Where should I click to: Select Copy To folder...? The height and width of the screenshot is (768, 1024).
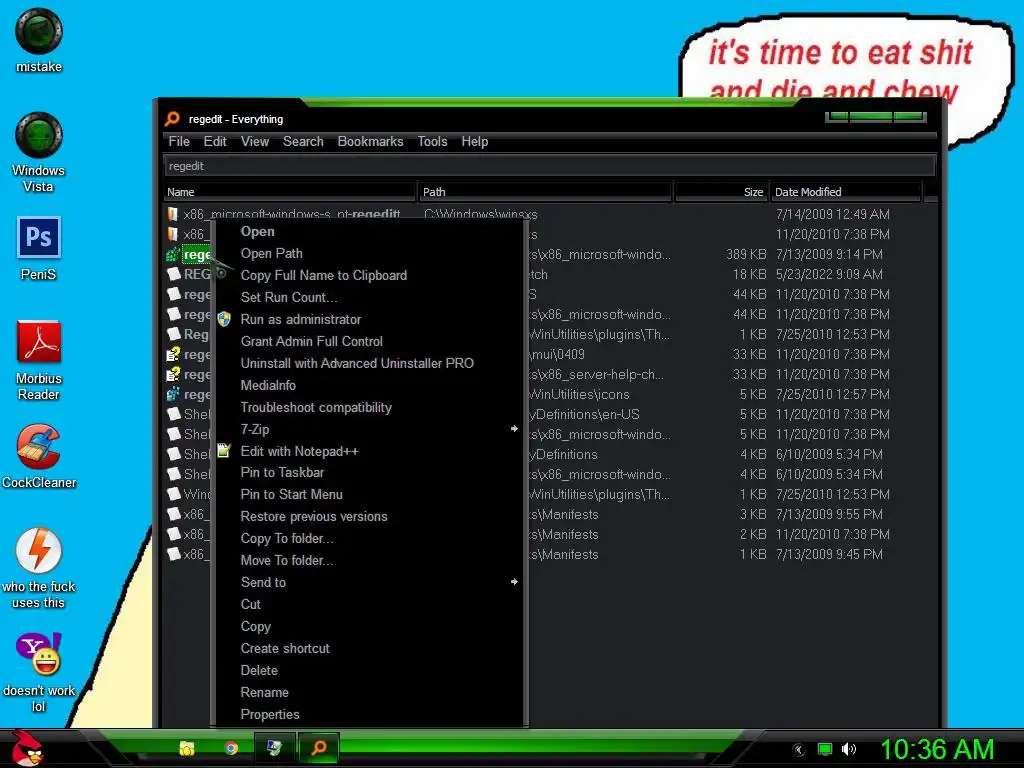coord(287,539)
